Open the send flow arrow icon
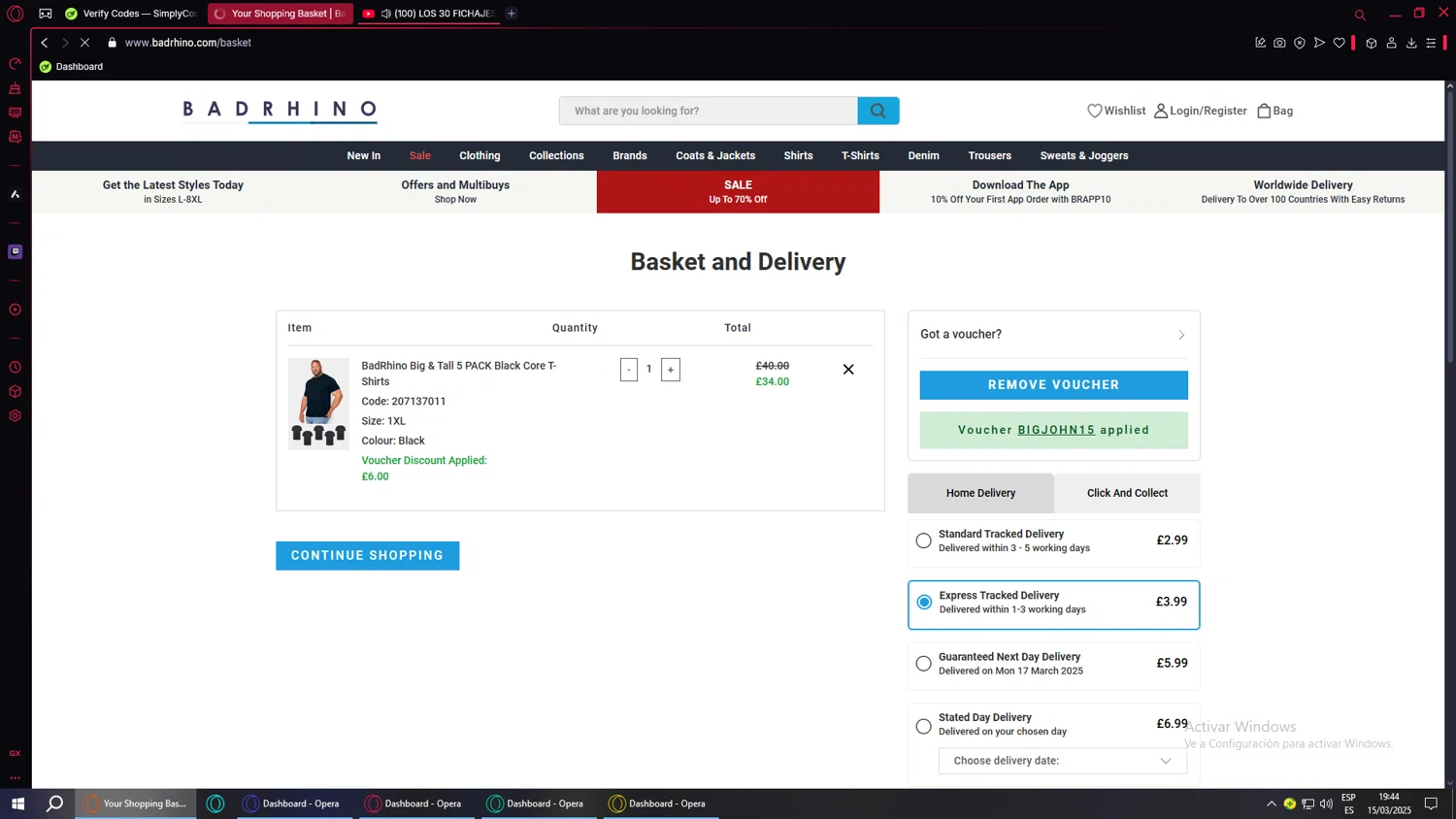Viewport: 1456px width, 819px height. coord(1319,43)
